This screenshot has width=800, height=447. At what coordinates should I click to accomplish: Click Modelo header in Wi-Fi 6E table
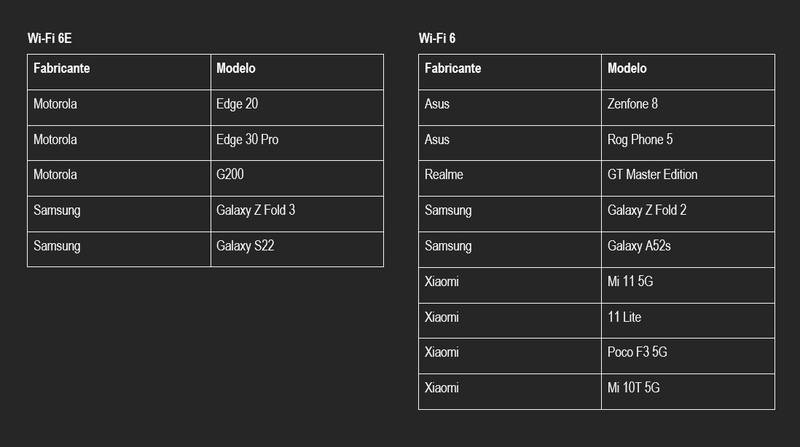pos(297,72)
